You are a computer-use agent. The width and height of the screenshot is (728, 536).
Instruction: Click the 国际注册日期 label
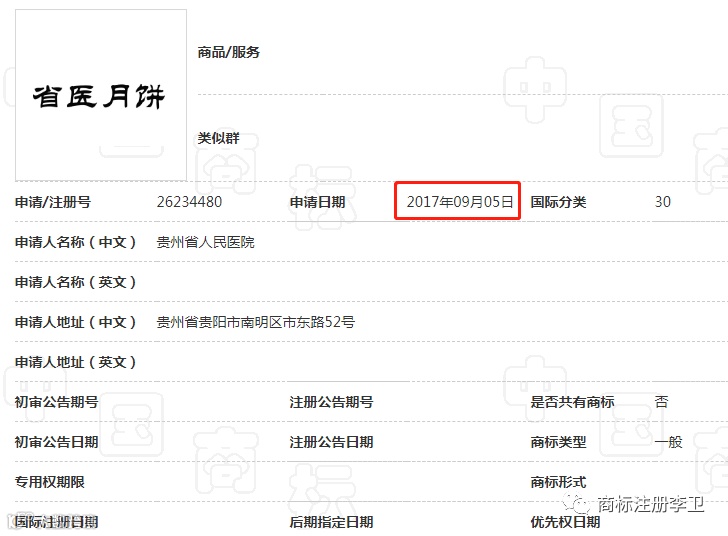pyautogui.click(x=57, y=522)
